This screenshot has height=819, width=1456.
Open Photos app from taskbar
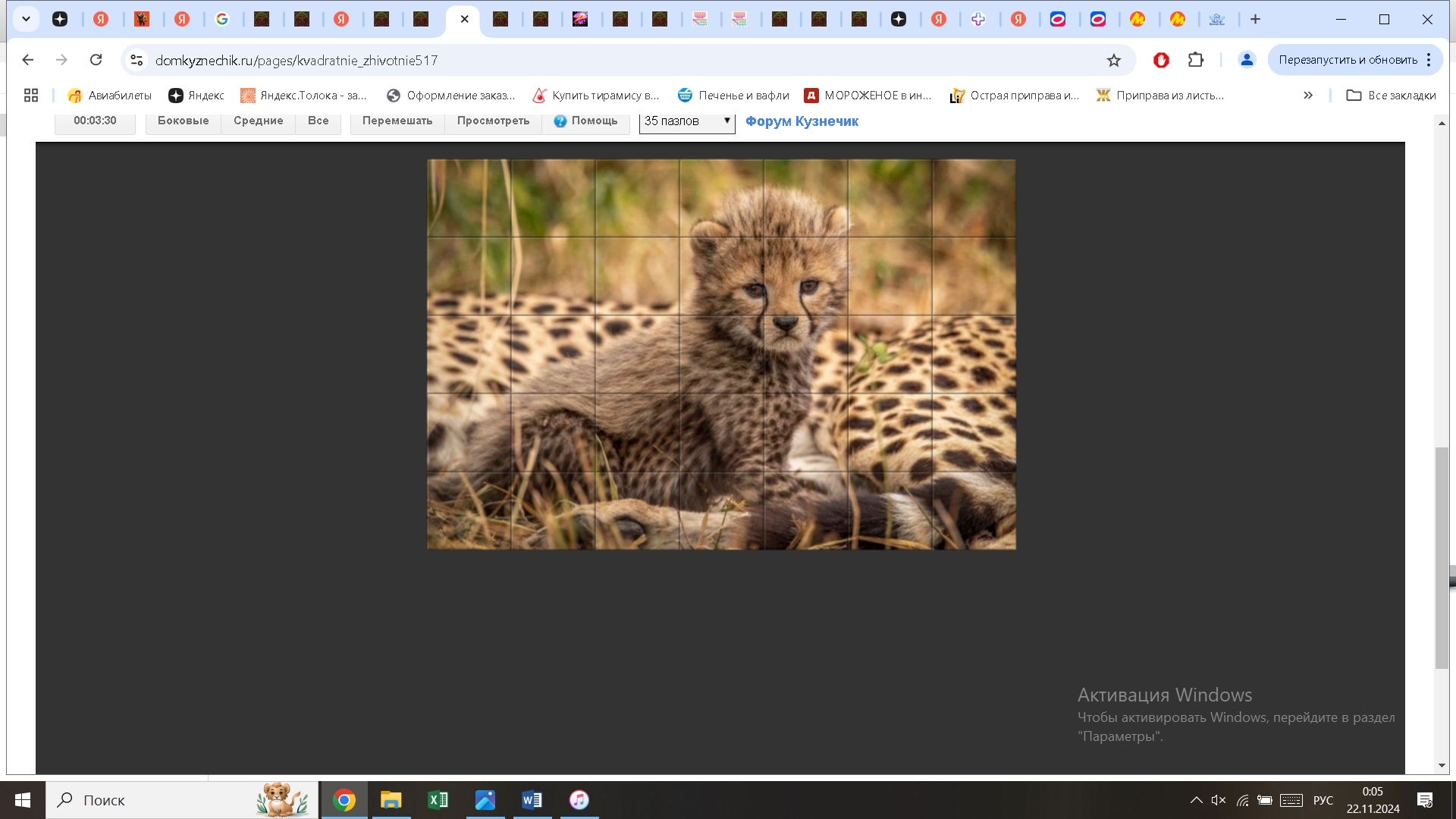coord(485,800)
